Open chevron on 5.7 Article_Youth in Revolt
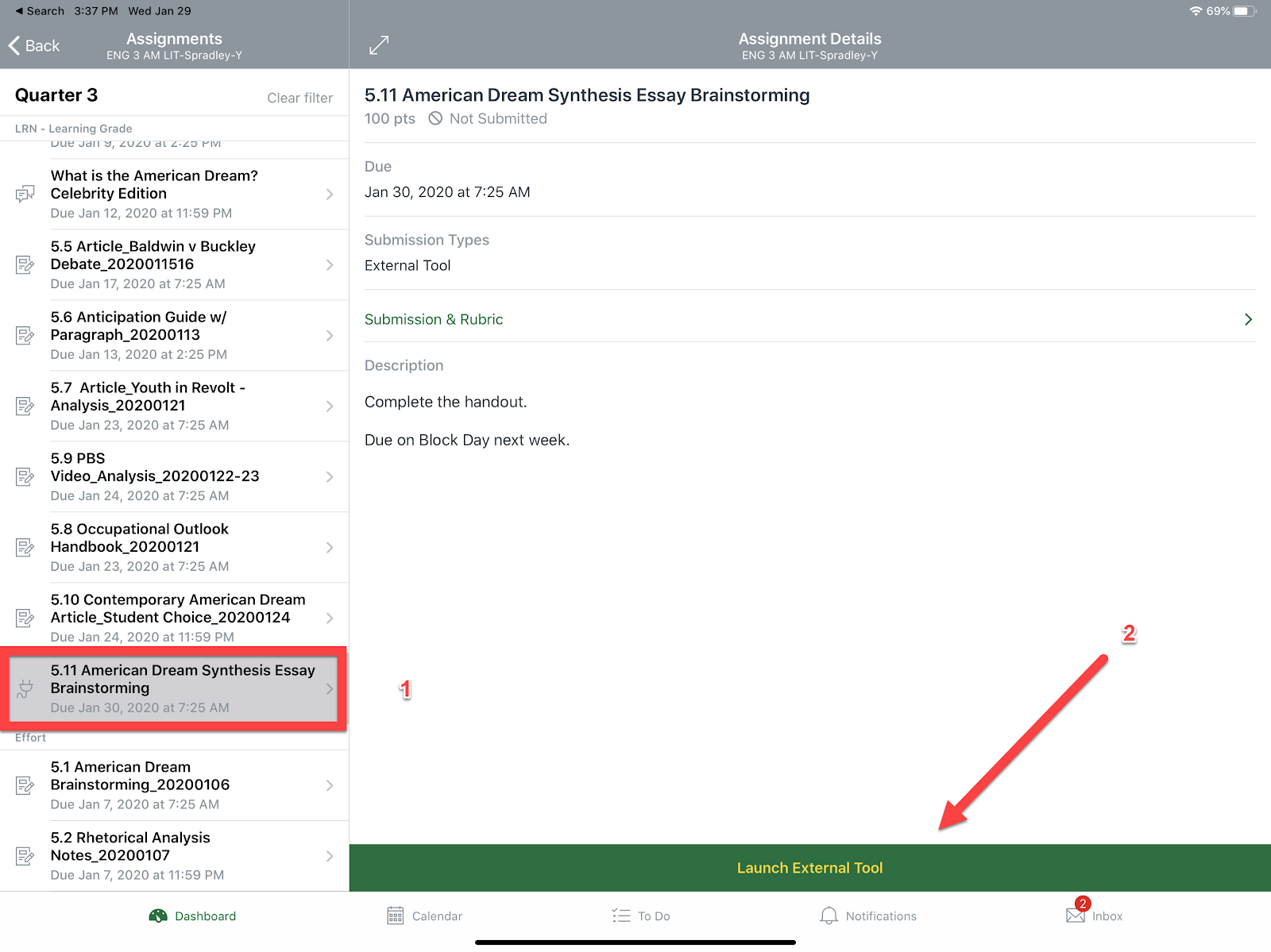This screenshot has width=1271, height=952. coord(330,406)
